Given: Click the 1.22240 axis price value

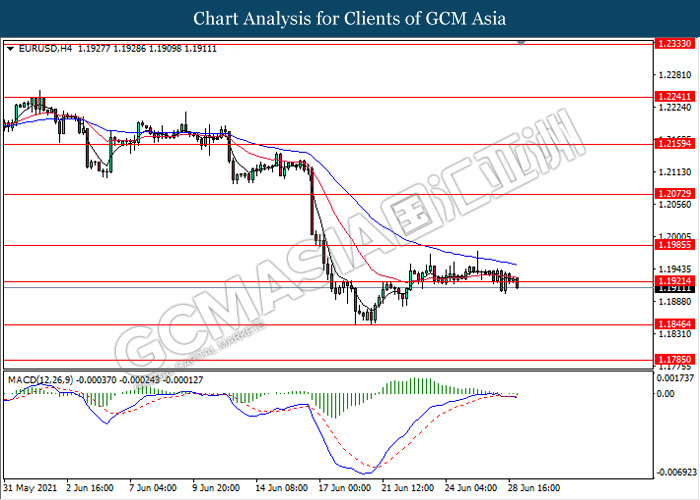Looking at the screenshot, I should tap(675, 108).
